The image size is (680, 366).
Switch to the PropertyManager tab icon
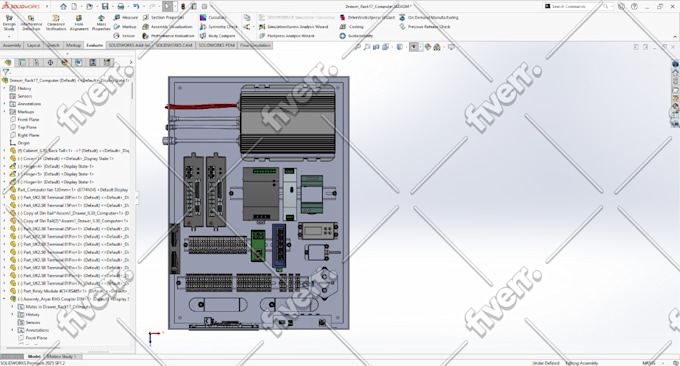coord(22,62)
